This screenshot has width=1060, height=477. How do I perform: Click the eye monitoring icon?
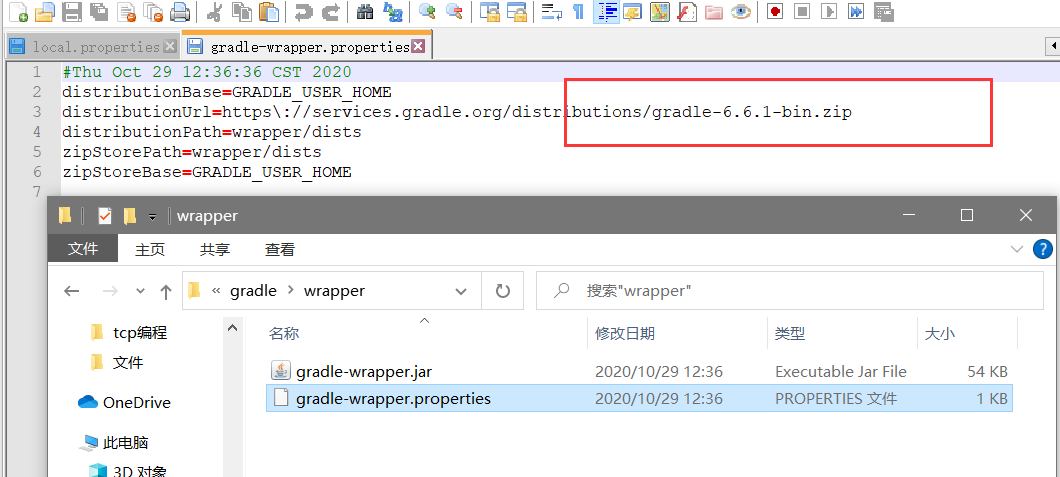tap(742, 11)
